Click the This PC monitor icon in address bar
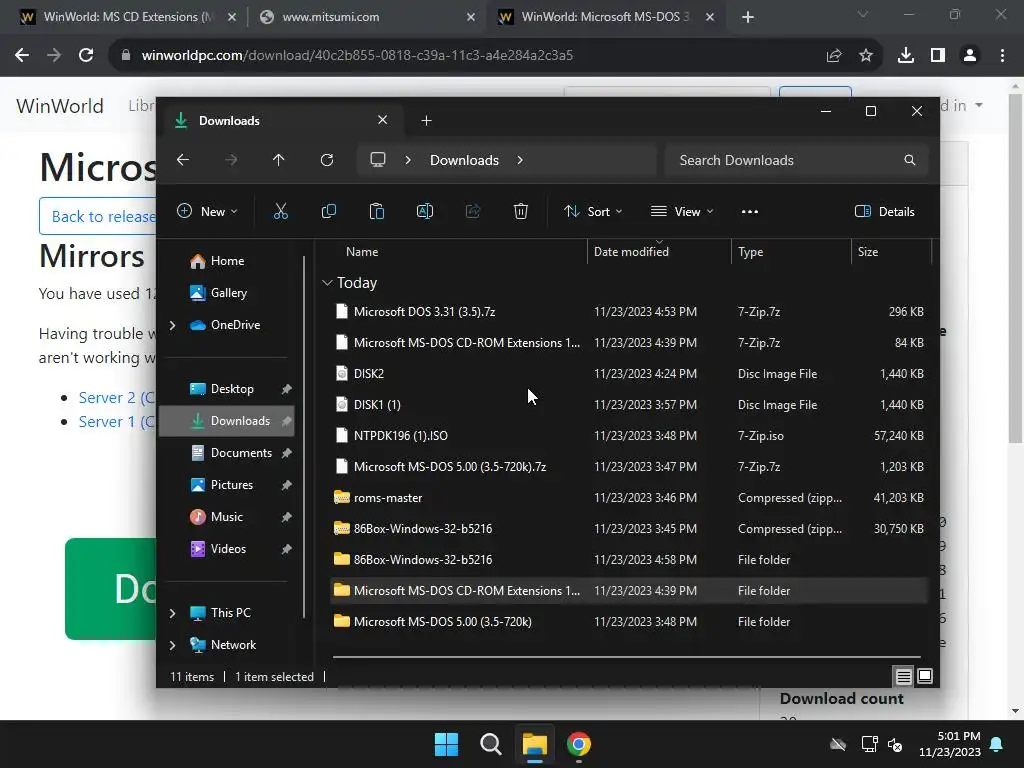The width and height of the screenshot is (1024, 768). click(377, 160)
